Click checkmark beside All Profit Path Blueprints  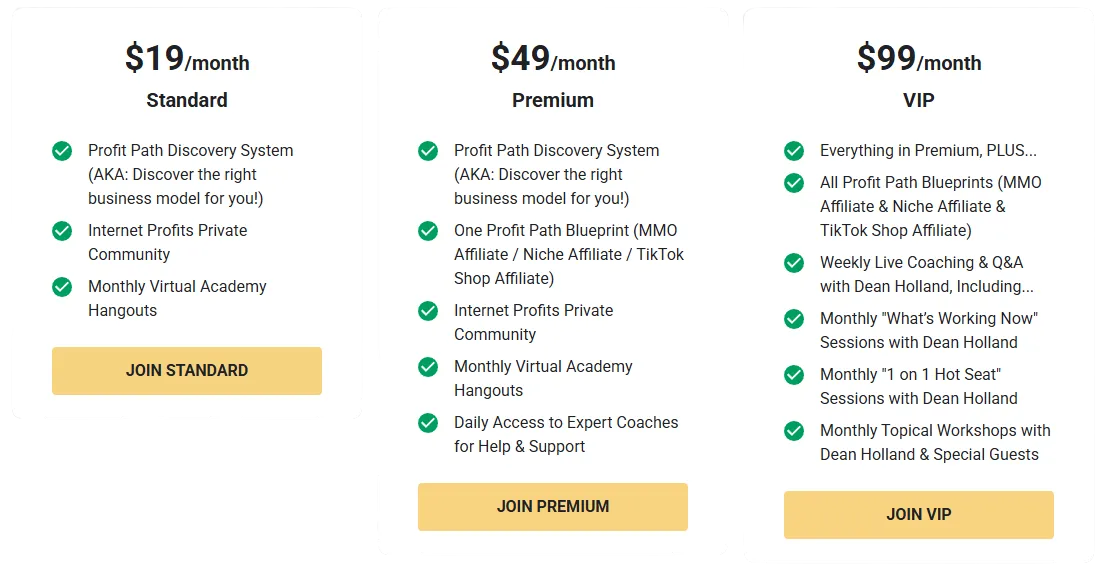[x=794, y=183]
